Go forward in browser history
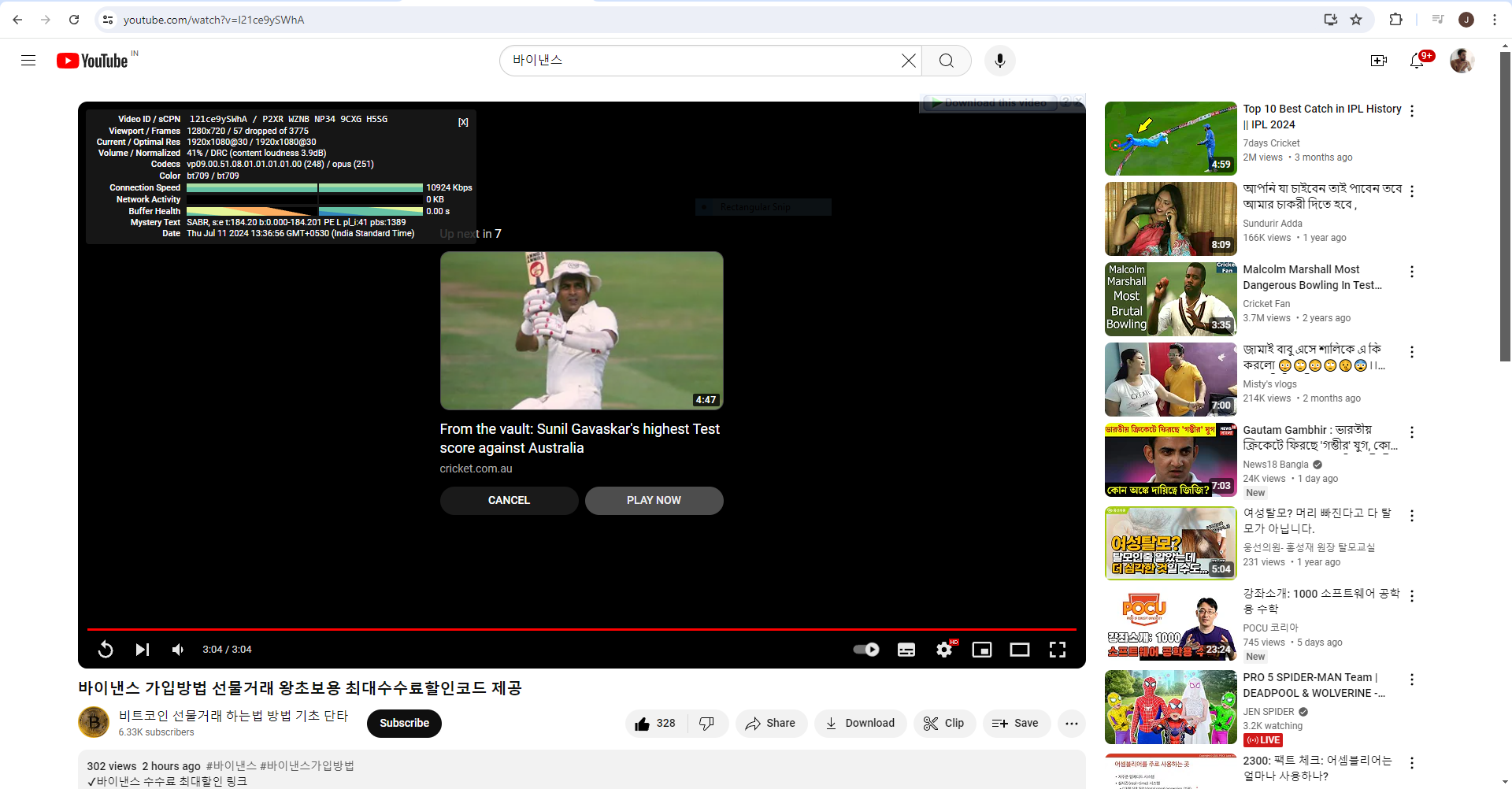The image size is (1512, 789). tap(46, 20)
